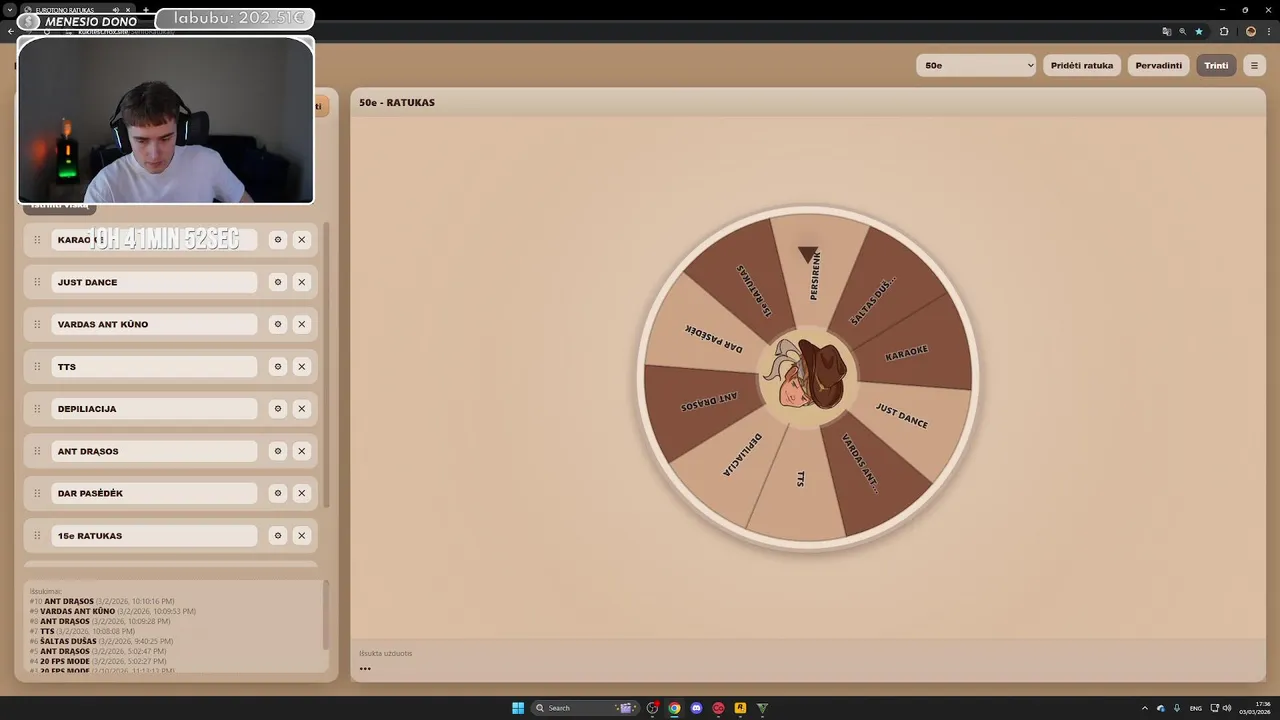Click the history log scrollbar
Image resolution: width=1280 pixels, height=720 pixels.
pyautogui.click(x=325, y=613)
